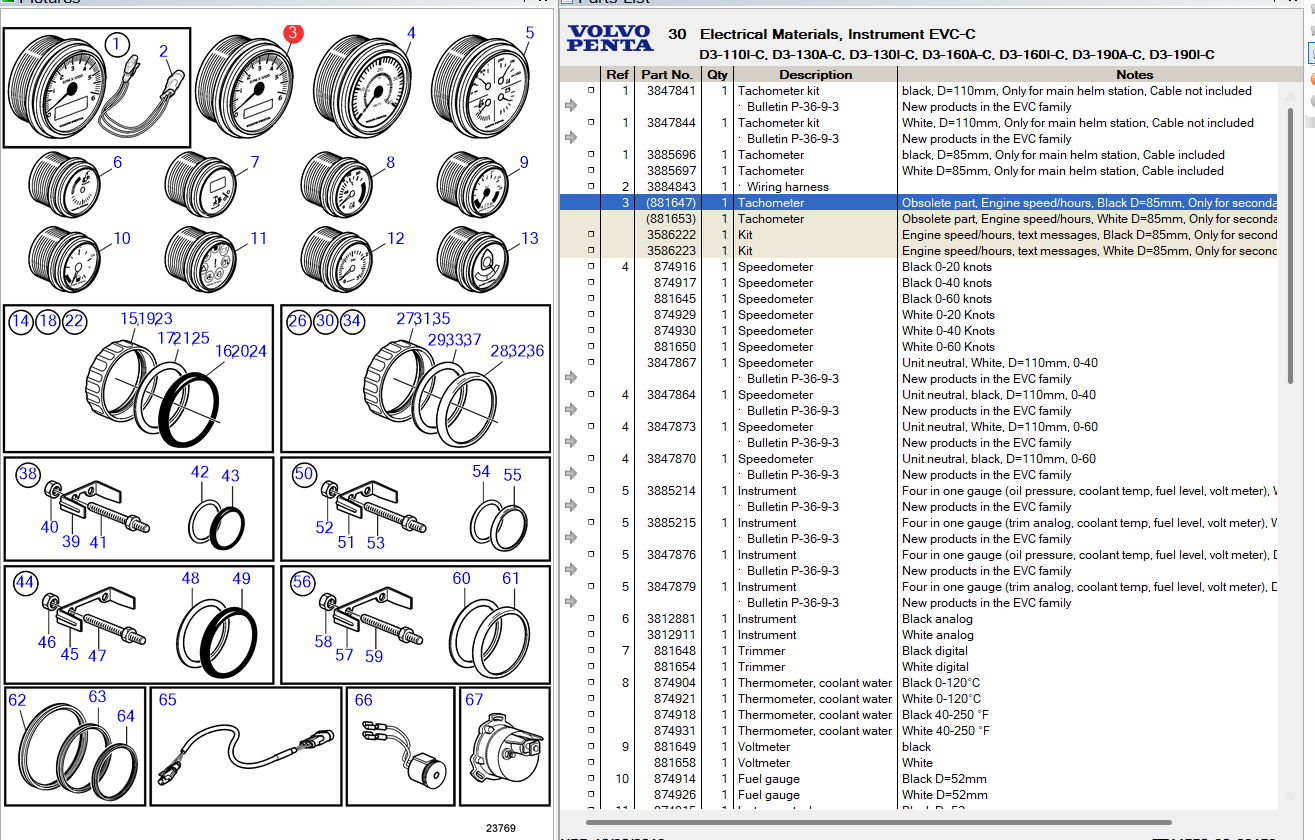Select the obsolete part number (881653)
This screenshot has height=840, width=1315.
tap(670, 218)
